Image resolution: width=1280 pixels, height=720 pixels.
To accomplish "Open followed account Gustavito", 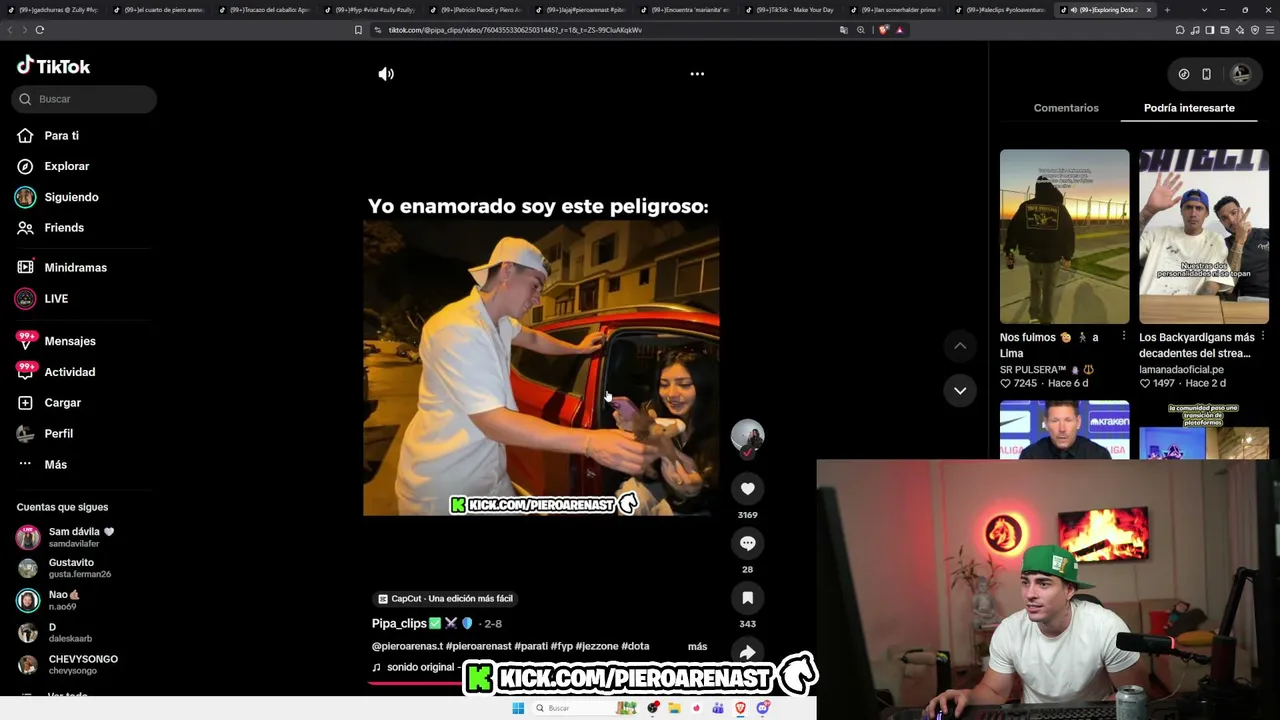I will click(79, 568).
